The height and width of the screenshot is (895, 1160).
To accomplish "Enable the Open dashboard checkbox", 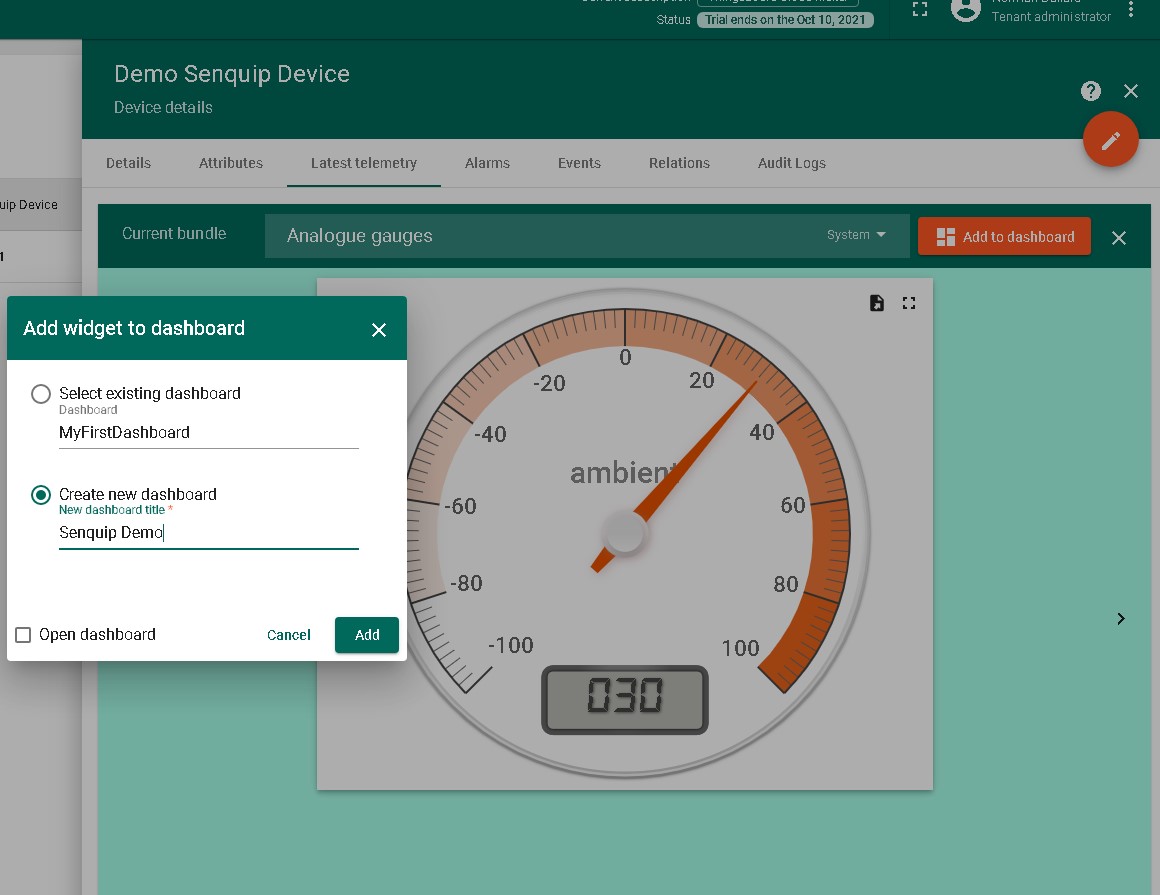I will click(x=23, y=635).
